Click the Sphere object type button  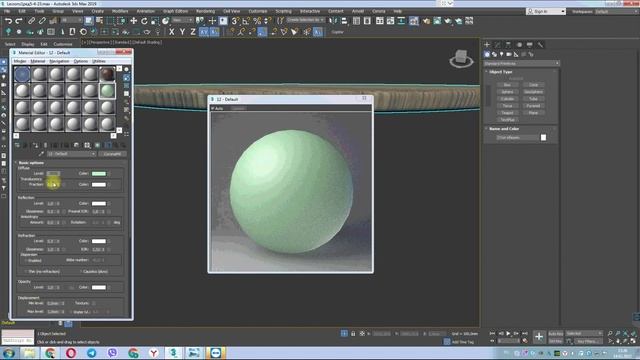pyautogui.click(x=507, y=92)
